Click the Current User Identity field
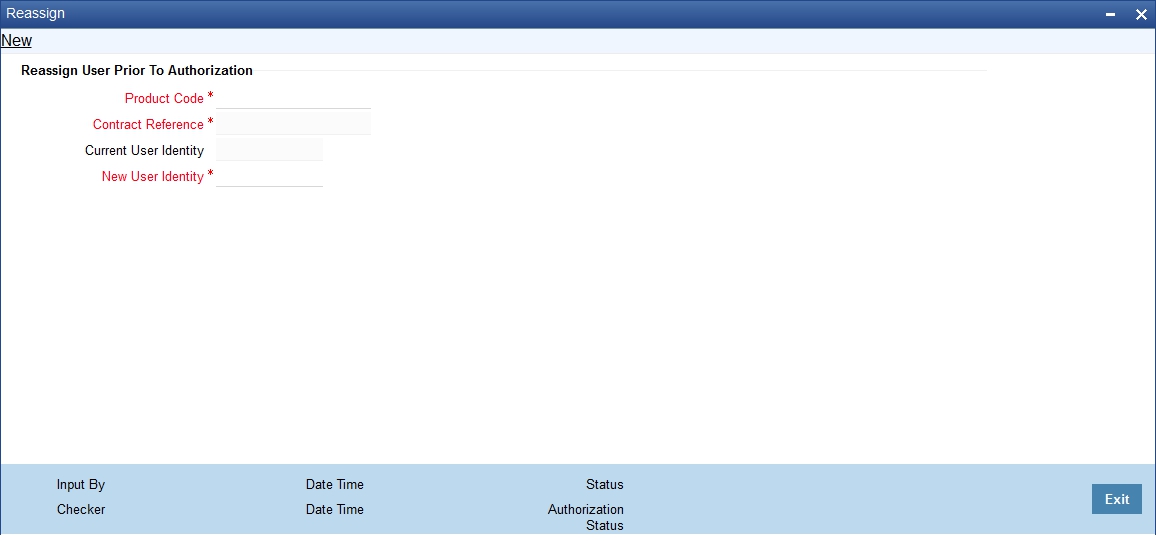Screen dimensions: 1156x541 tap(269, 150)
